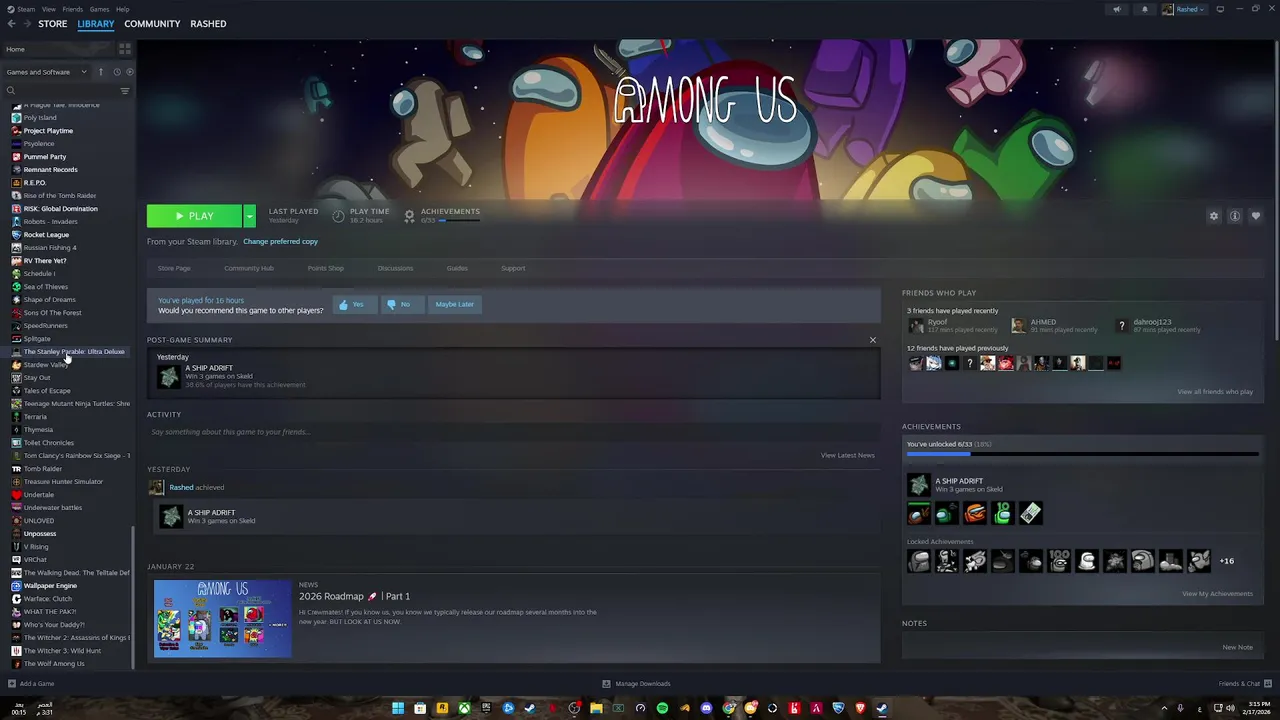Open Windows Start menu

pos(398,708)
